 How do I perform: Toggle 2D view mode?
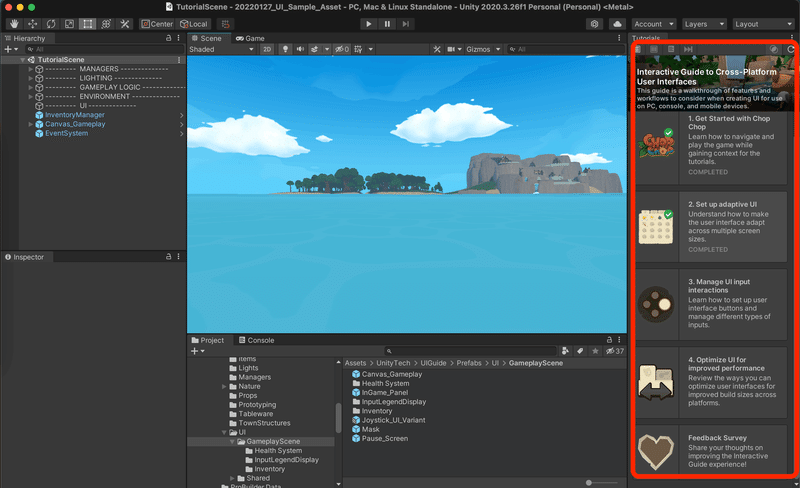[267, 50]
